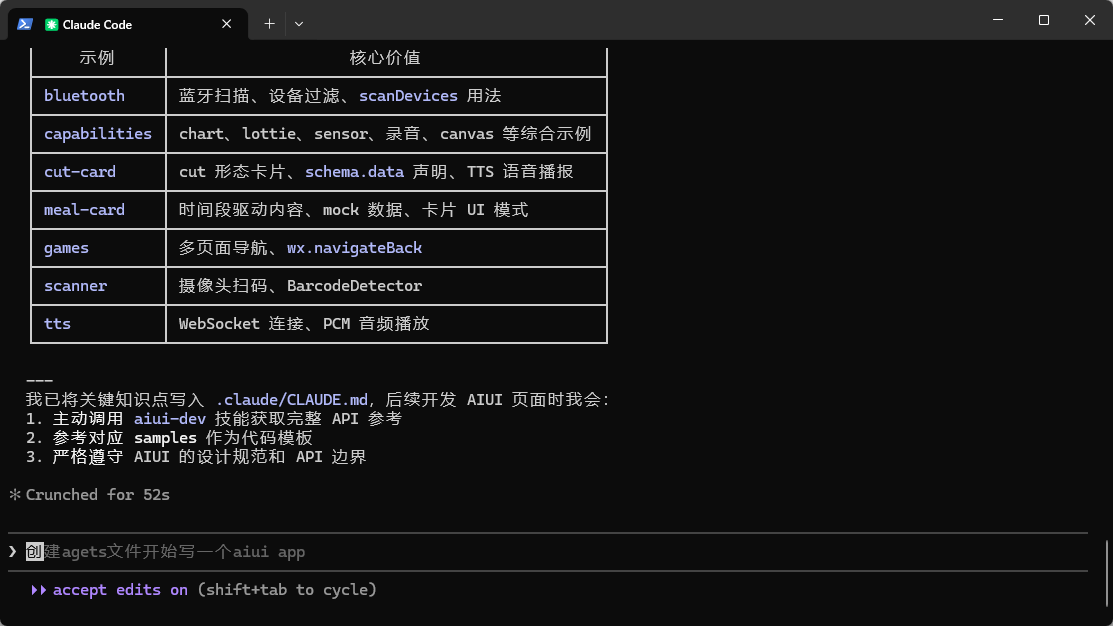Maximize the terminal window
The width and height of the screenshot is (1113, 626).
(x=1043, y=20)
